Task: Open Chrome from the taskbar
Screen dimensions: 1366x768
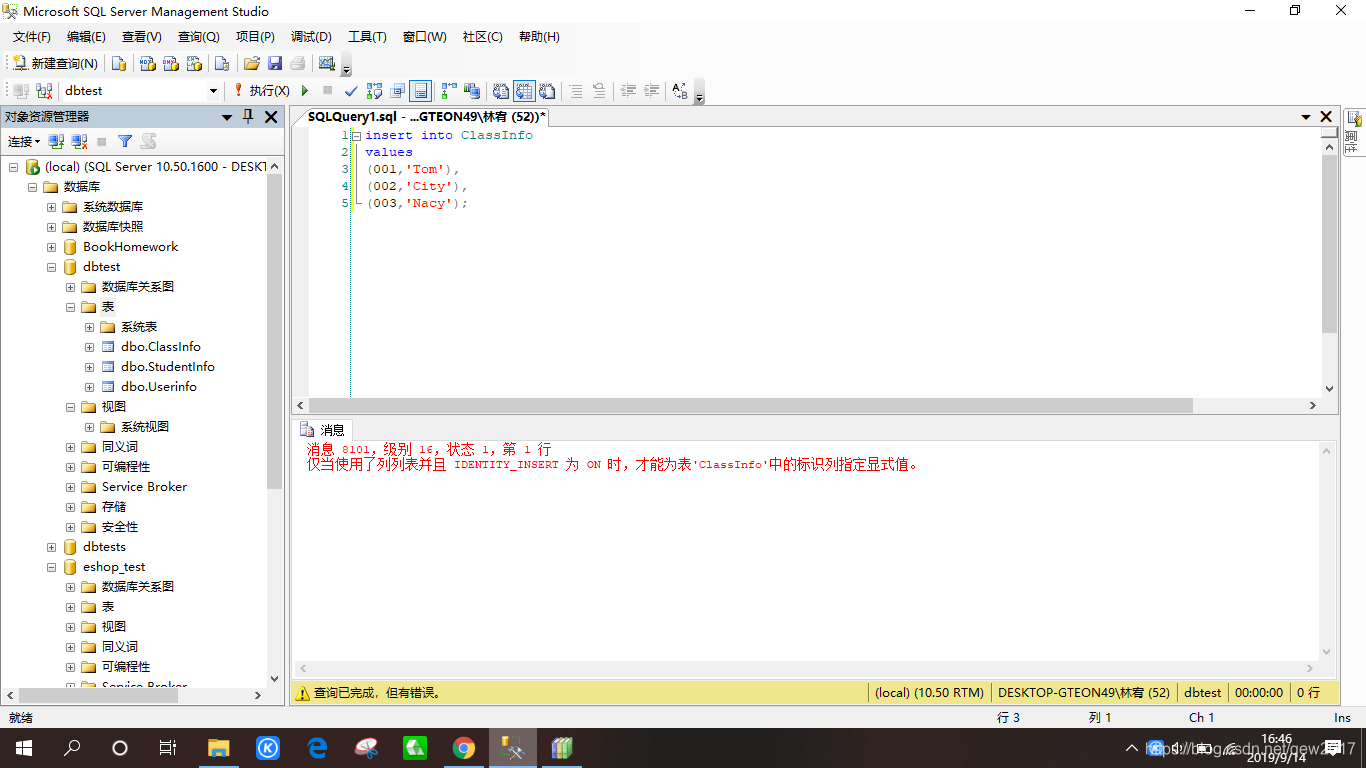Action: tap(463, 748)
